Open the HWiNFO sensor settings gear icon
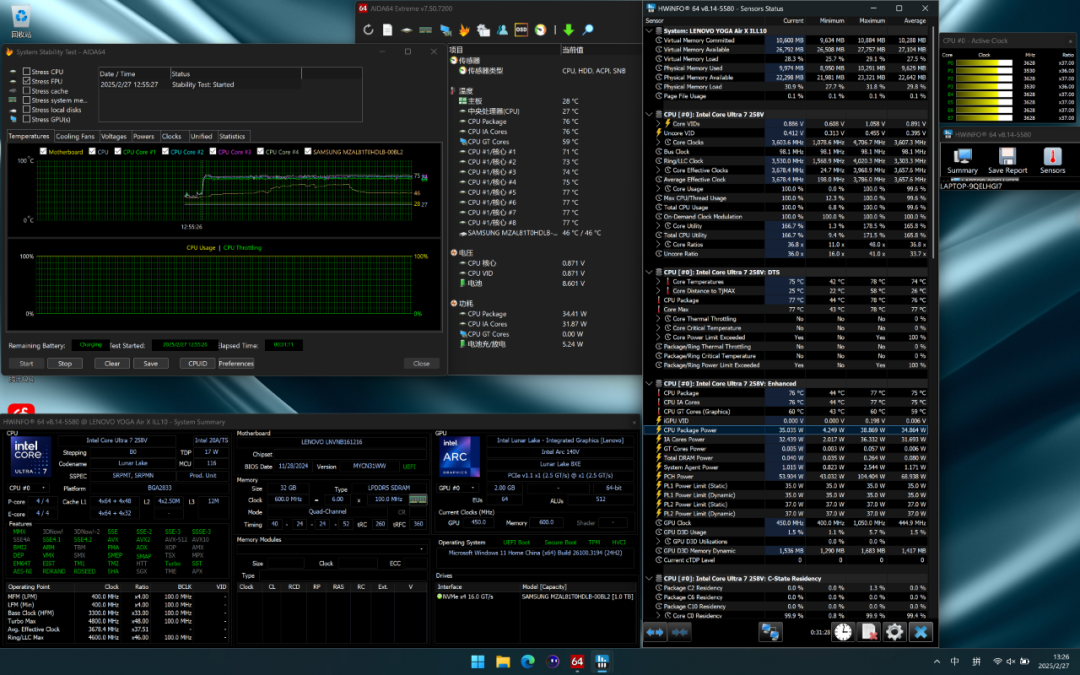 pyautogui.click(x=894, y=632)
